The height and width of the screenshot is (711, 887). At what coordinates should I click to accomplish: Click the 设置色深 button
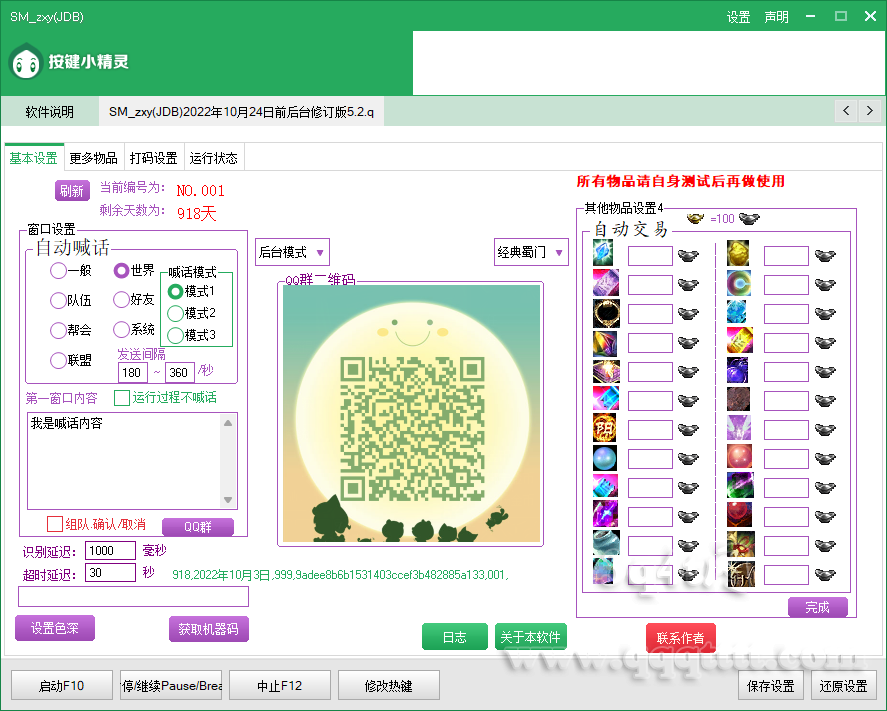55,628
